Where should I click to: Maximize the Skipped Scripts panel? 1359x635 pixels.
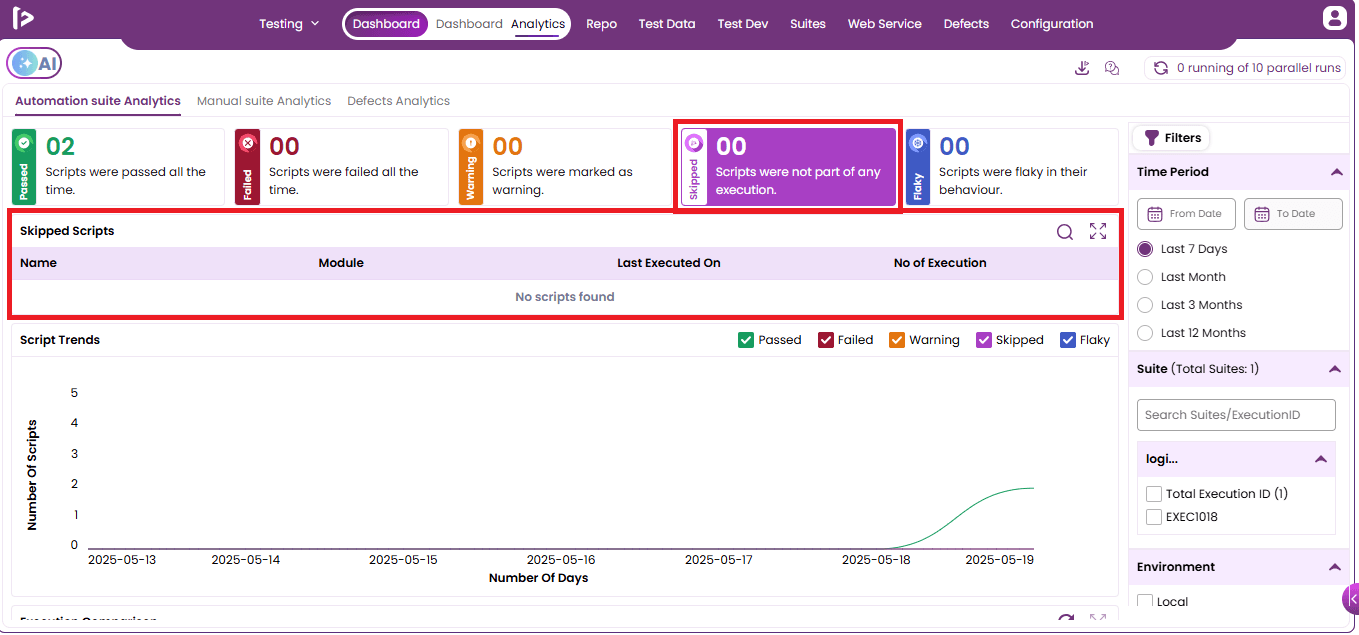1098,231
